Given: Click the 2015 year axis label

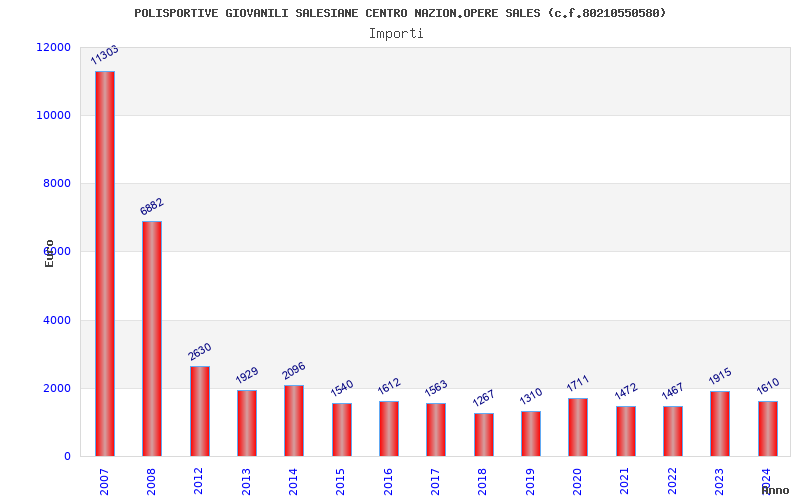Looking at the screenshot, I should click(x=340, y=481).
